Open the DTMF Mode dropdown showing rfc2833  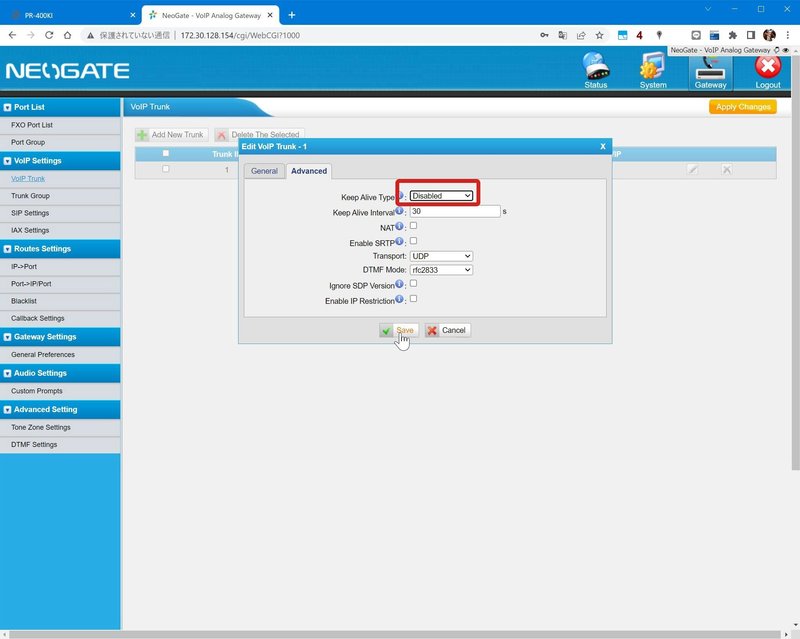pyautogui.click(x=441, y=270)
